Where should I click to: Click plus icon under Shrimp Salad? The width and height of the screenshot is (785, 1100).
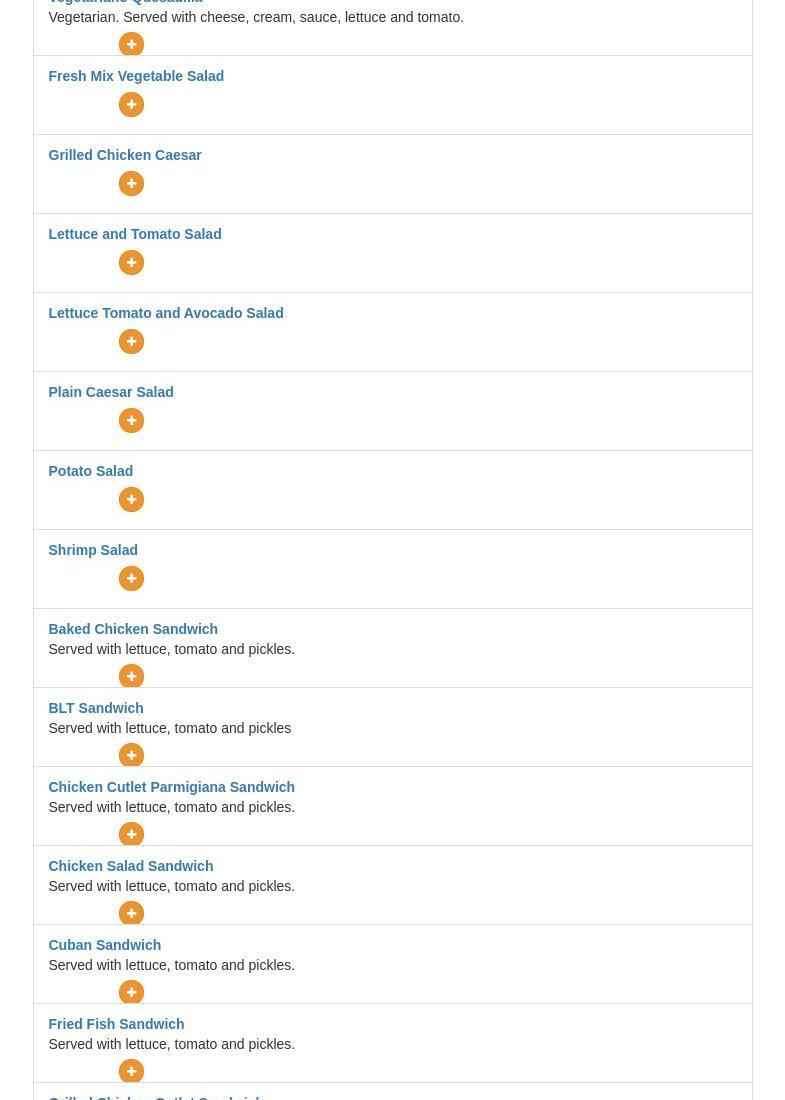(x=131, y=579)
